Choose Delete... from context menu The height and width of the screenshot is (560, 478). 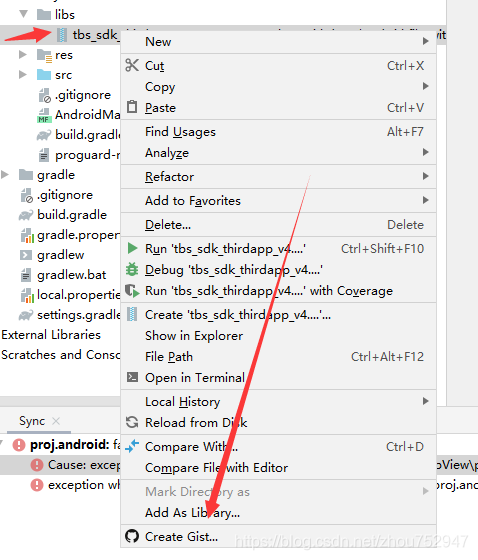point(278,225)
